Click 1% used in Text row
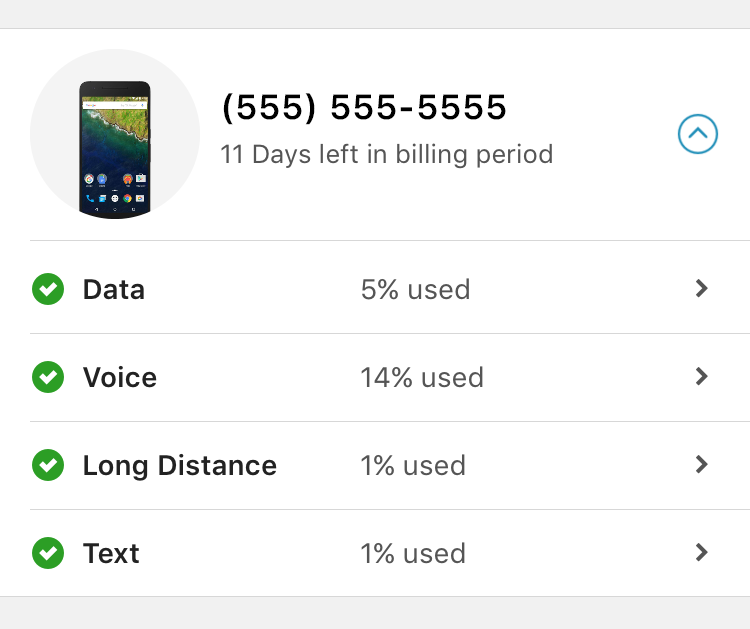The image size is (750, 629). [413, 553]
